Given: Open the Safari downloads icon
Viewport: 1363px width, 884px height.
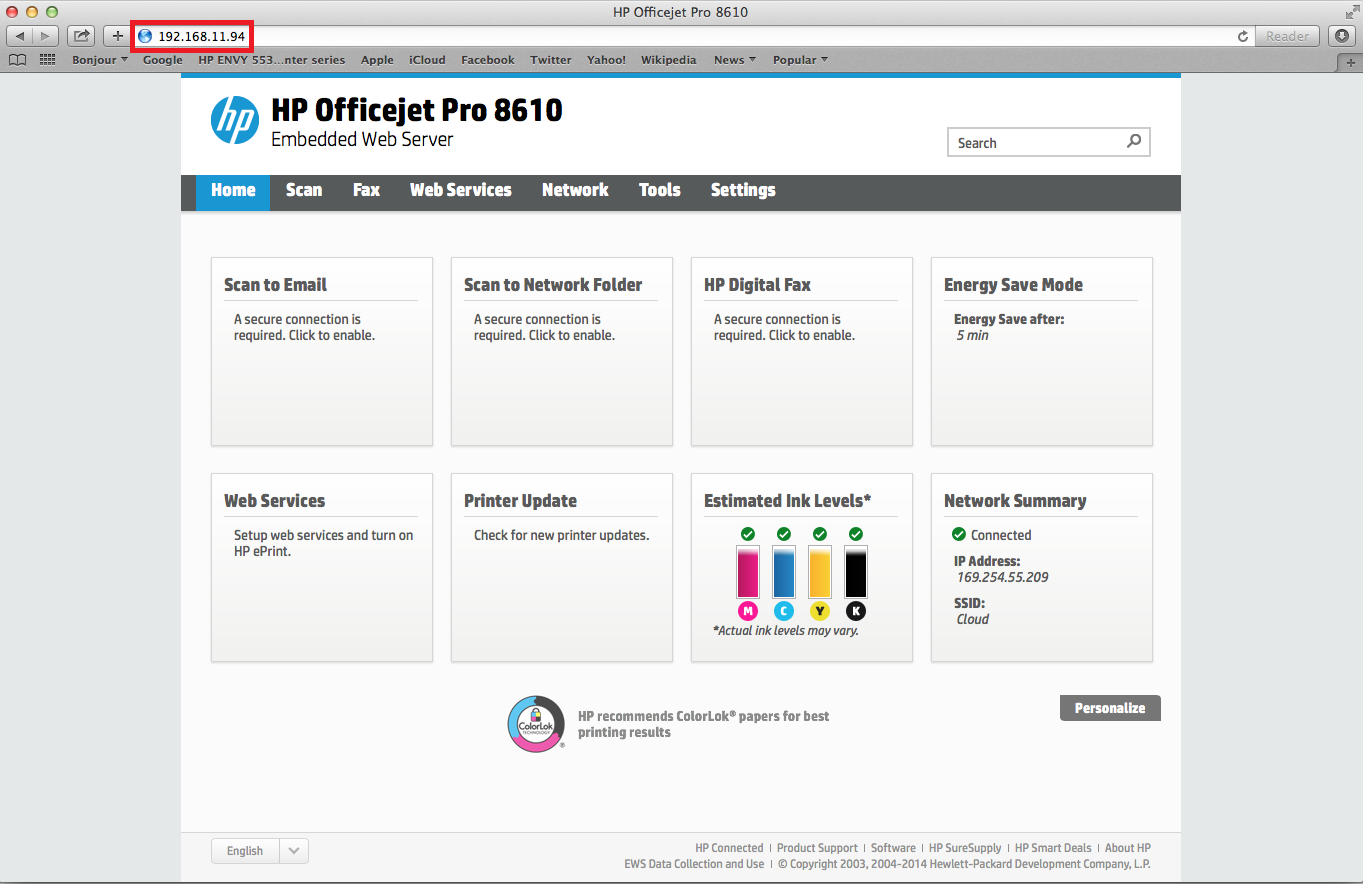Looking at the screenshot, I should pos(1342,36).
